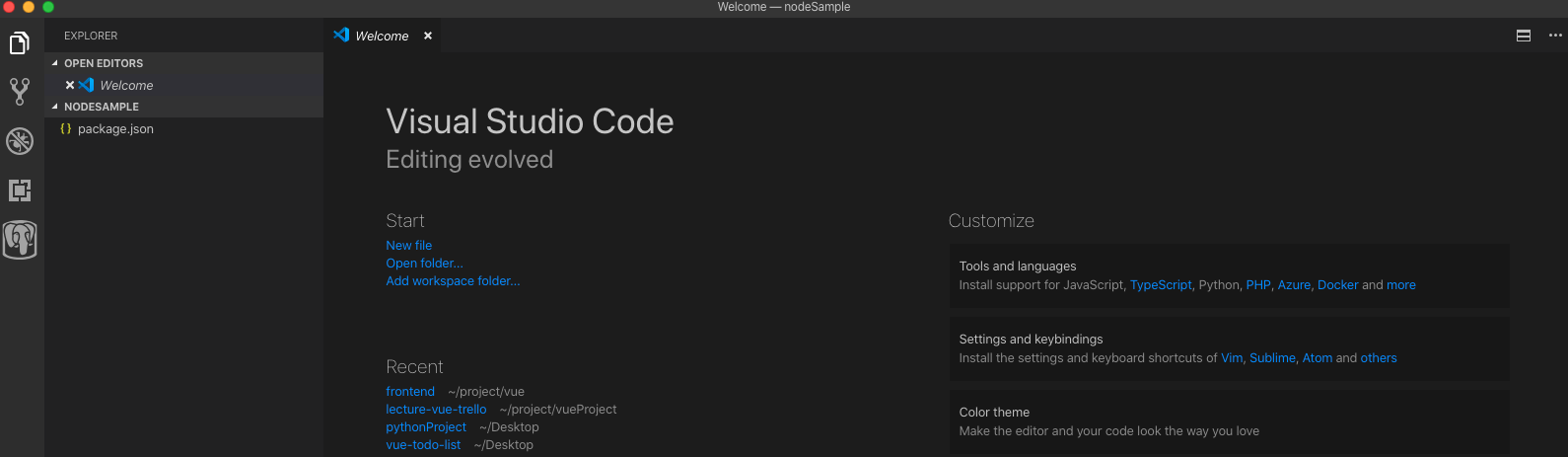Click the split editor layout icon
1568x457 pixels.
click(x=1524, y=36)
